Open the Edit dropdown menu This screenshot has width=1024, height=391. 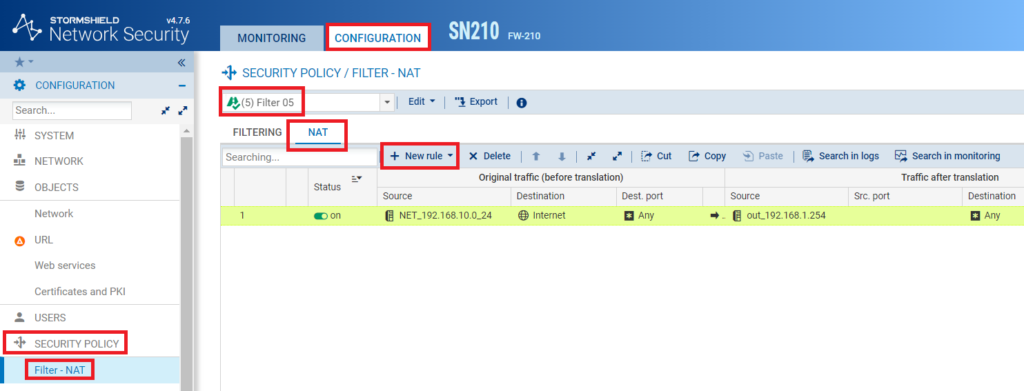pos(421,102)
